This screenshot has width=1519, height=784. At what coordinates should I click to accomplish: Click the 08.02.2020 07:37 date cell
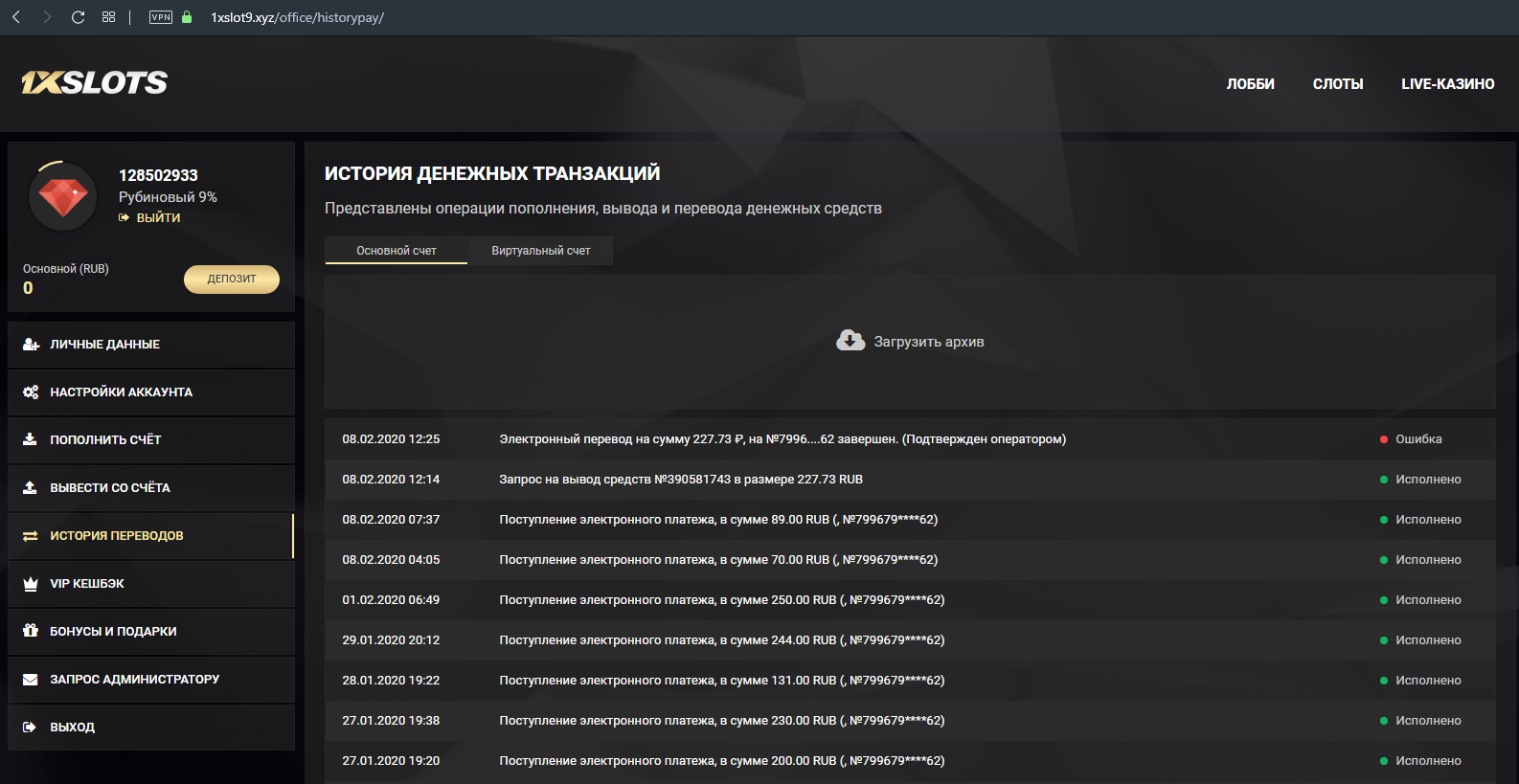[x=391, y=520]
